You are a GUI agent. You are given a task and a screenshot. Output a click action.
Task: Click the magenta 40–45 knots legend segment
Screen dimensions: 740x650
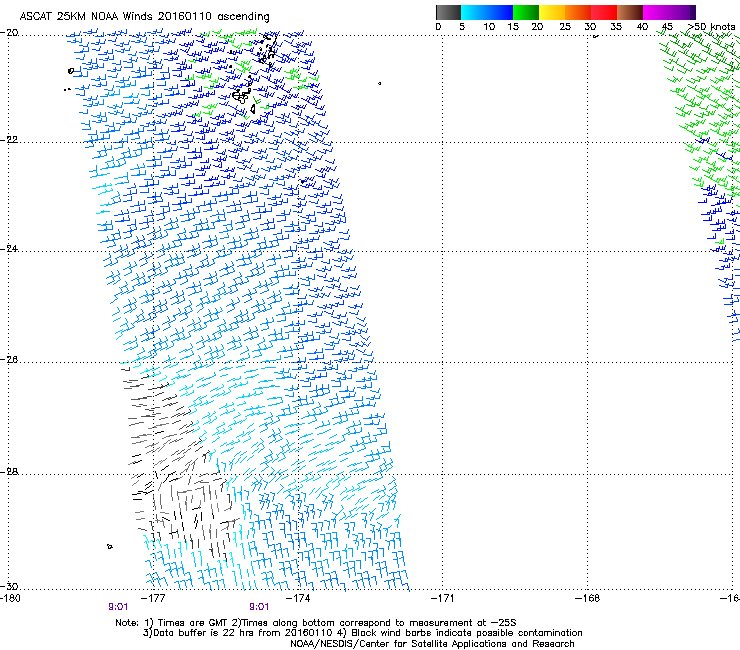tap(656, 12)
